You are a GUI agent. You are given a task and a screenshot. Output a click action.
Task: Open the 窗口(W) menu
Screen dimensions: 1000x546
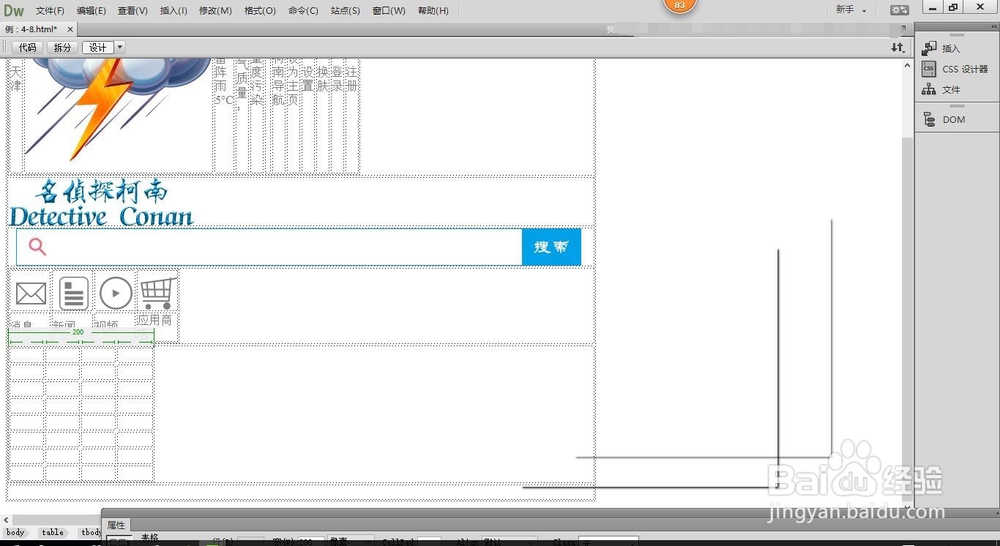click(x=389, y=10)
